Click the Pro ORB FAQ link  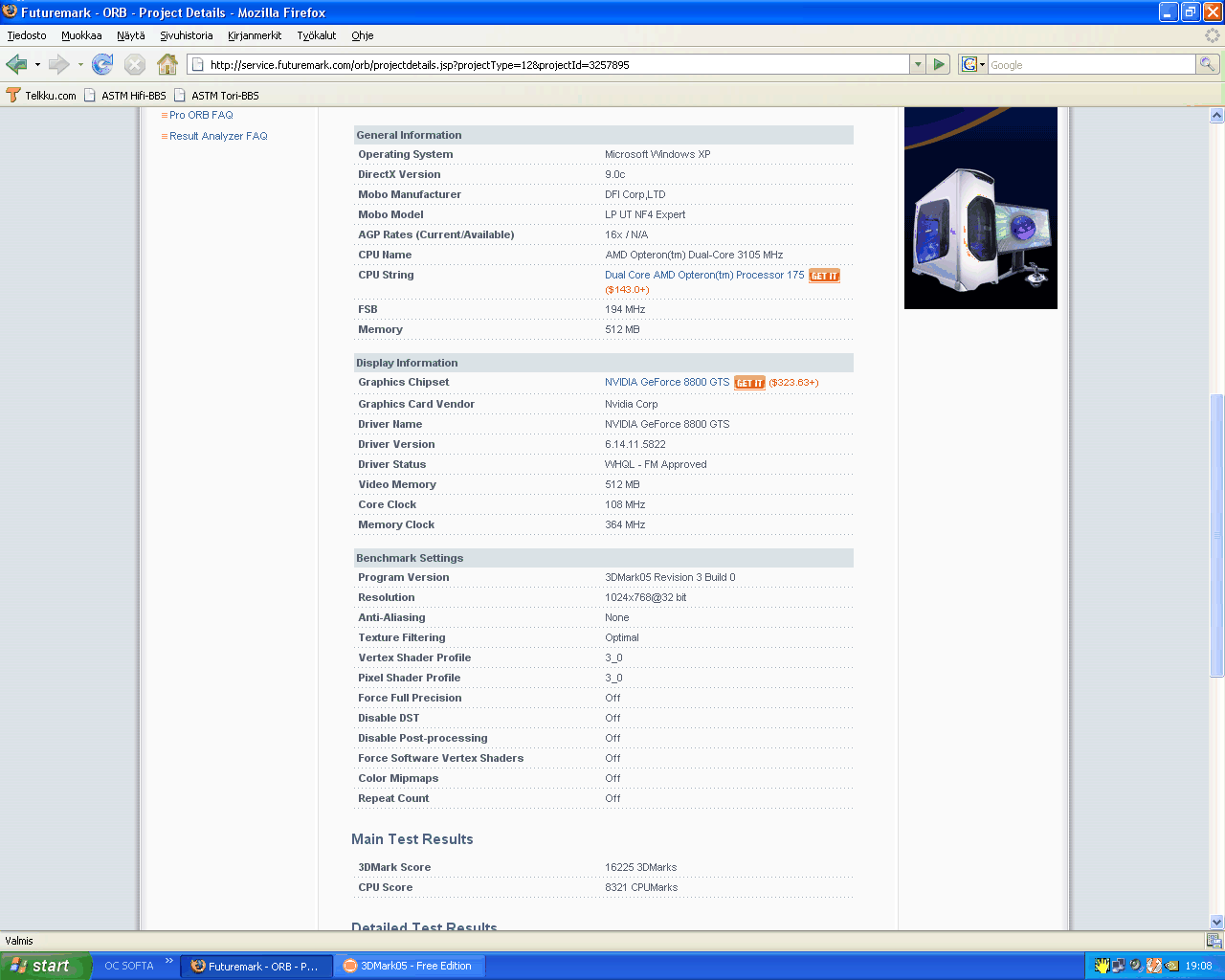click(x=201, y=115)
